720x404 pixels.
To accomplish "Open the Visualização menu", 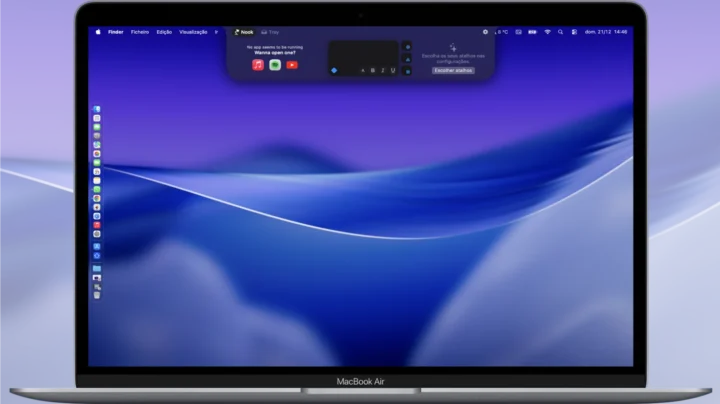I will [193, 32].
